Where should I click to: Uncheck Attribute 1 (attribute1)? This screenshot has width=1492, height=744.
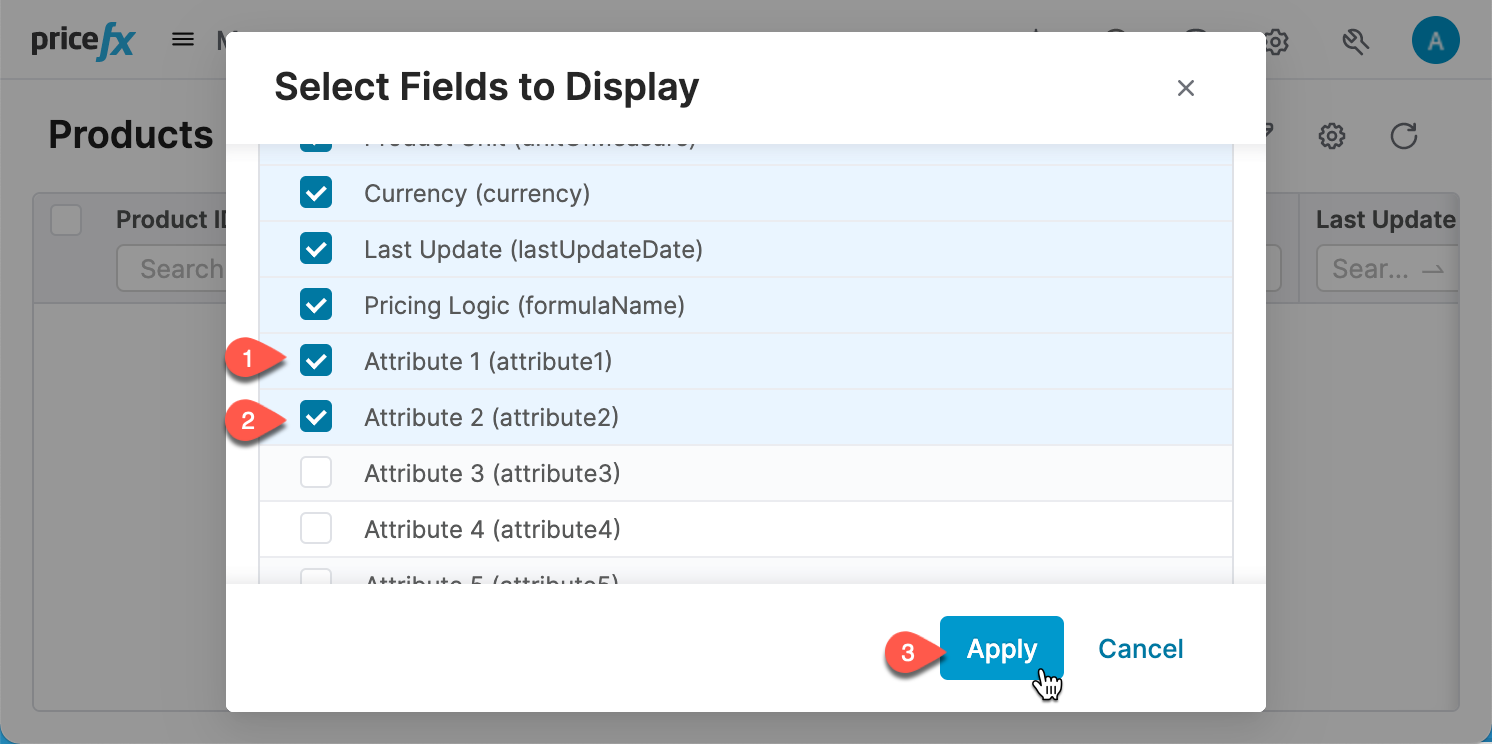[316, 360]
